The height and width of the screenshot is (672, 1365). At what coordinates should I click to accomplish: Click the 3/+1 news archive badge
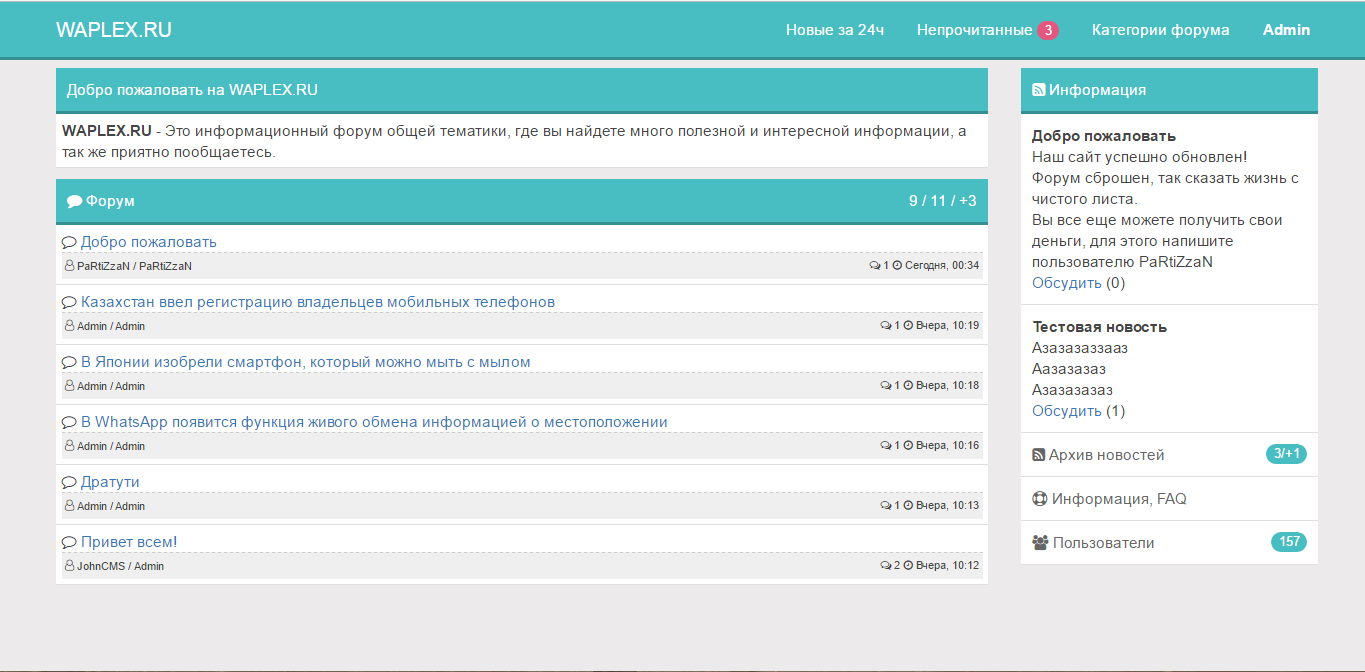coord(1286,454)
